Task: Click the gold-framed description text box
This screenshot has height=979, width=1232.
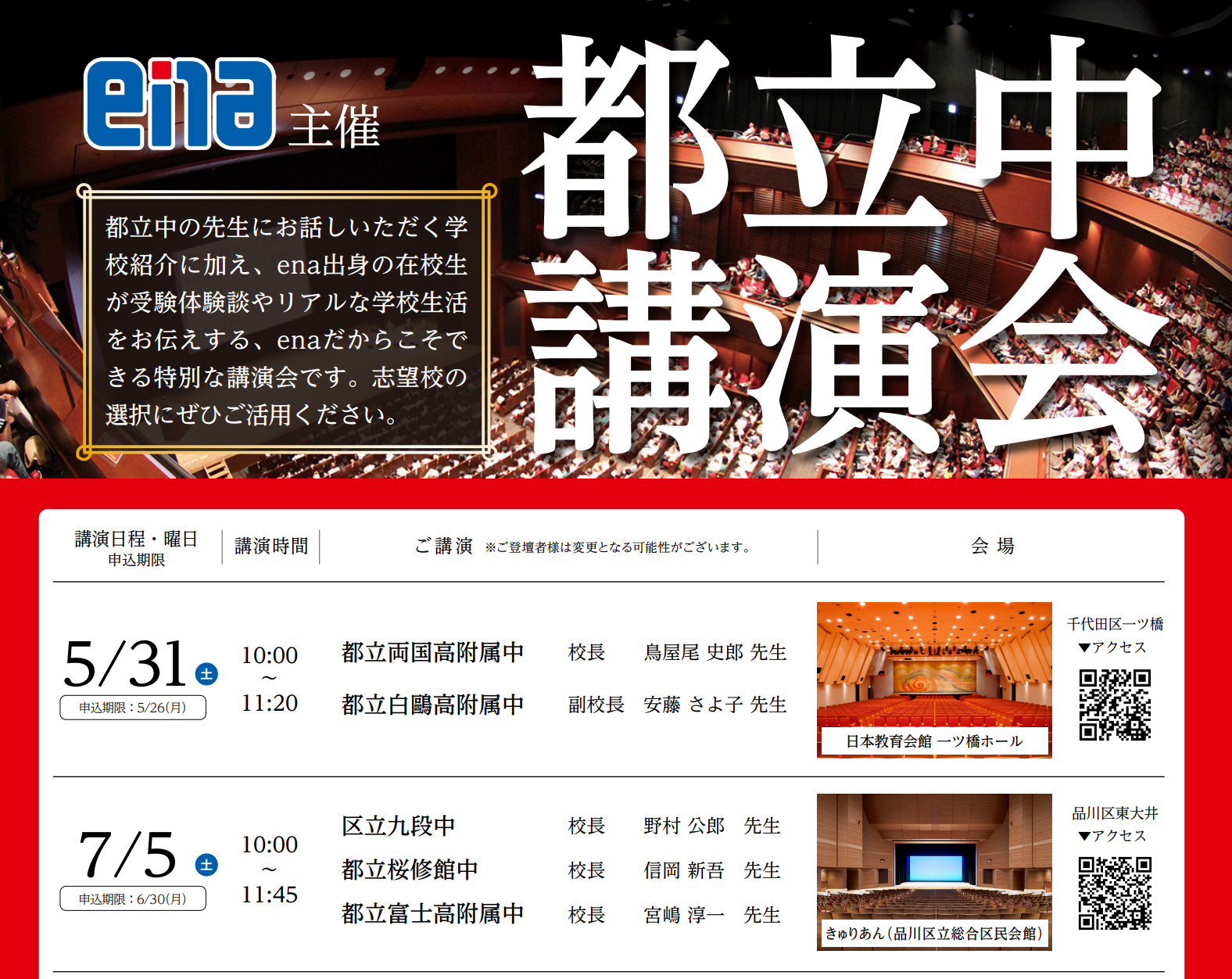Action: (x=287, y=321)
